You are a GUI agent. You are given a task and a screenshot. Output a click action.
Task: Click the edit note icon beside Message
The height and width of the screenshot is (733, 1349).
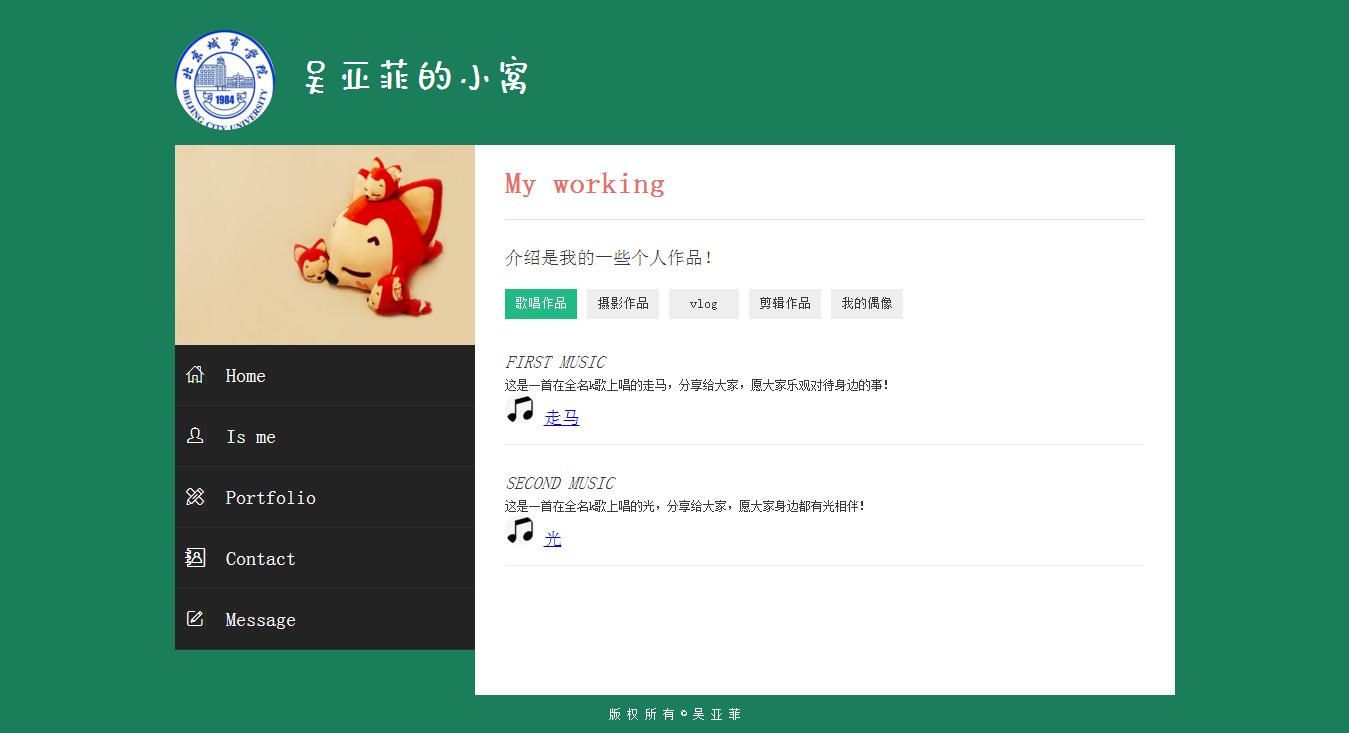pyautogui.click(x=195, y=619)
